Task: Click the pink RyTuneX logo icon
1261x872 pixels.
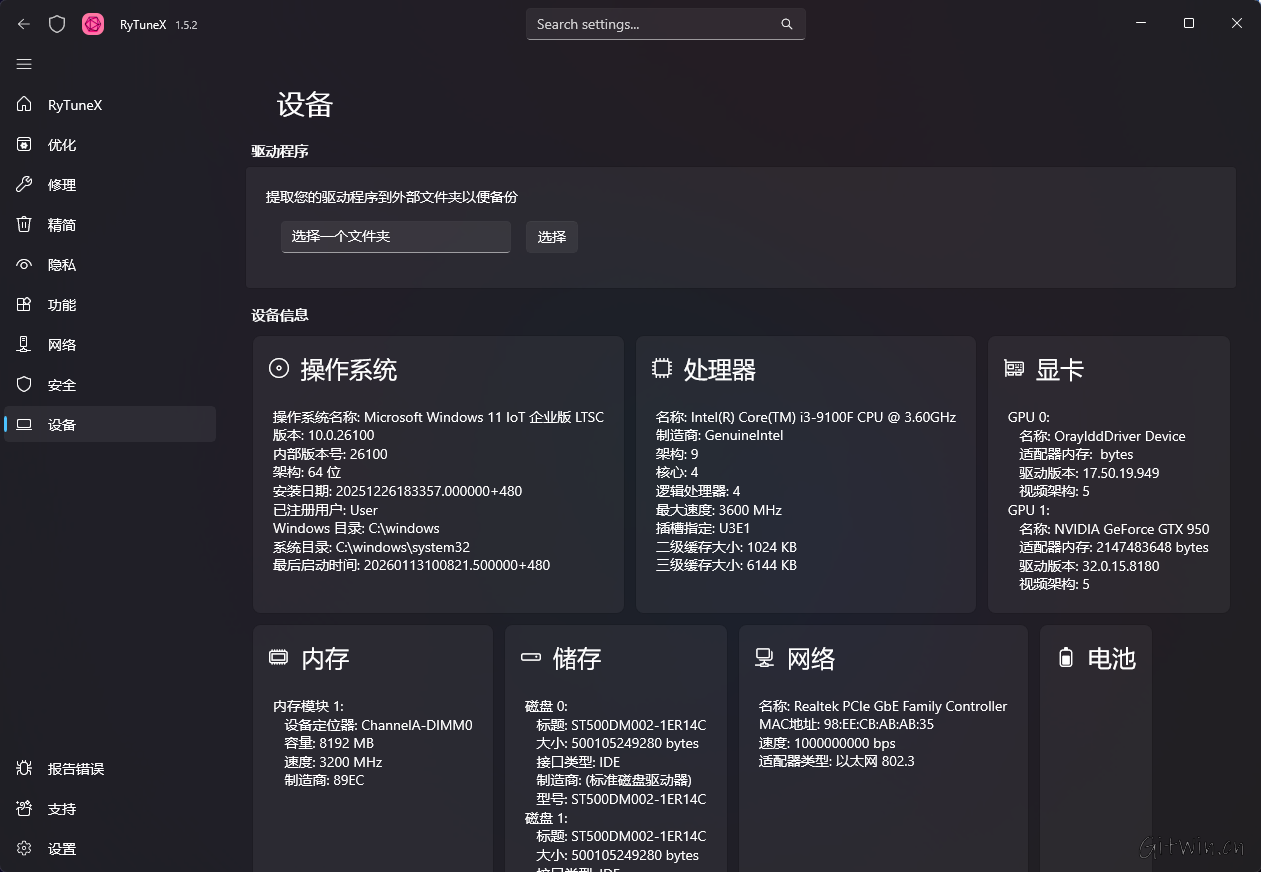Action: (93, 24)
